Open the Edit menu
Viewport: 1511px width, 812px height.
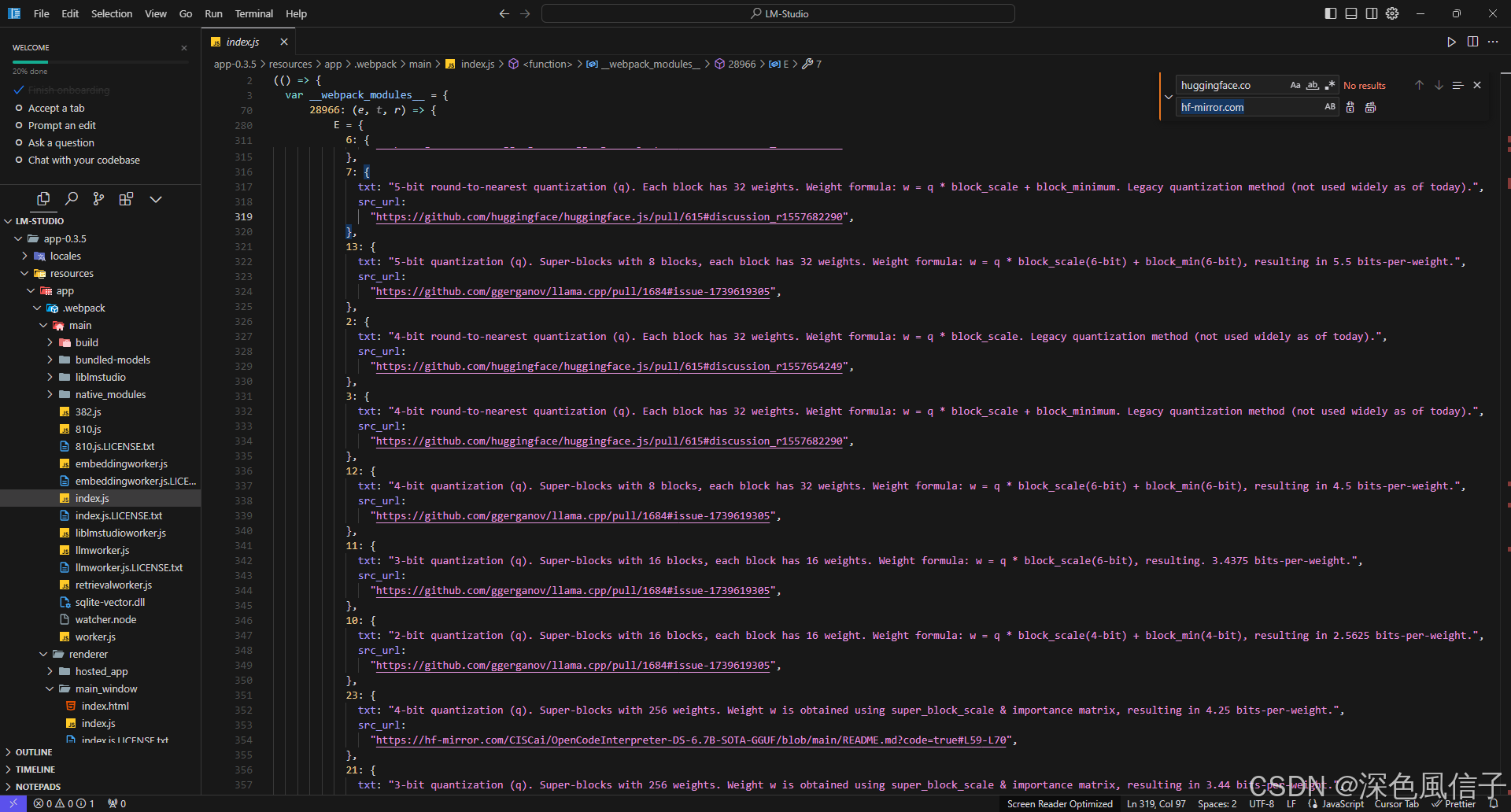(x=70, y=13)
